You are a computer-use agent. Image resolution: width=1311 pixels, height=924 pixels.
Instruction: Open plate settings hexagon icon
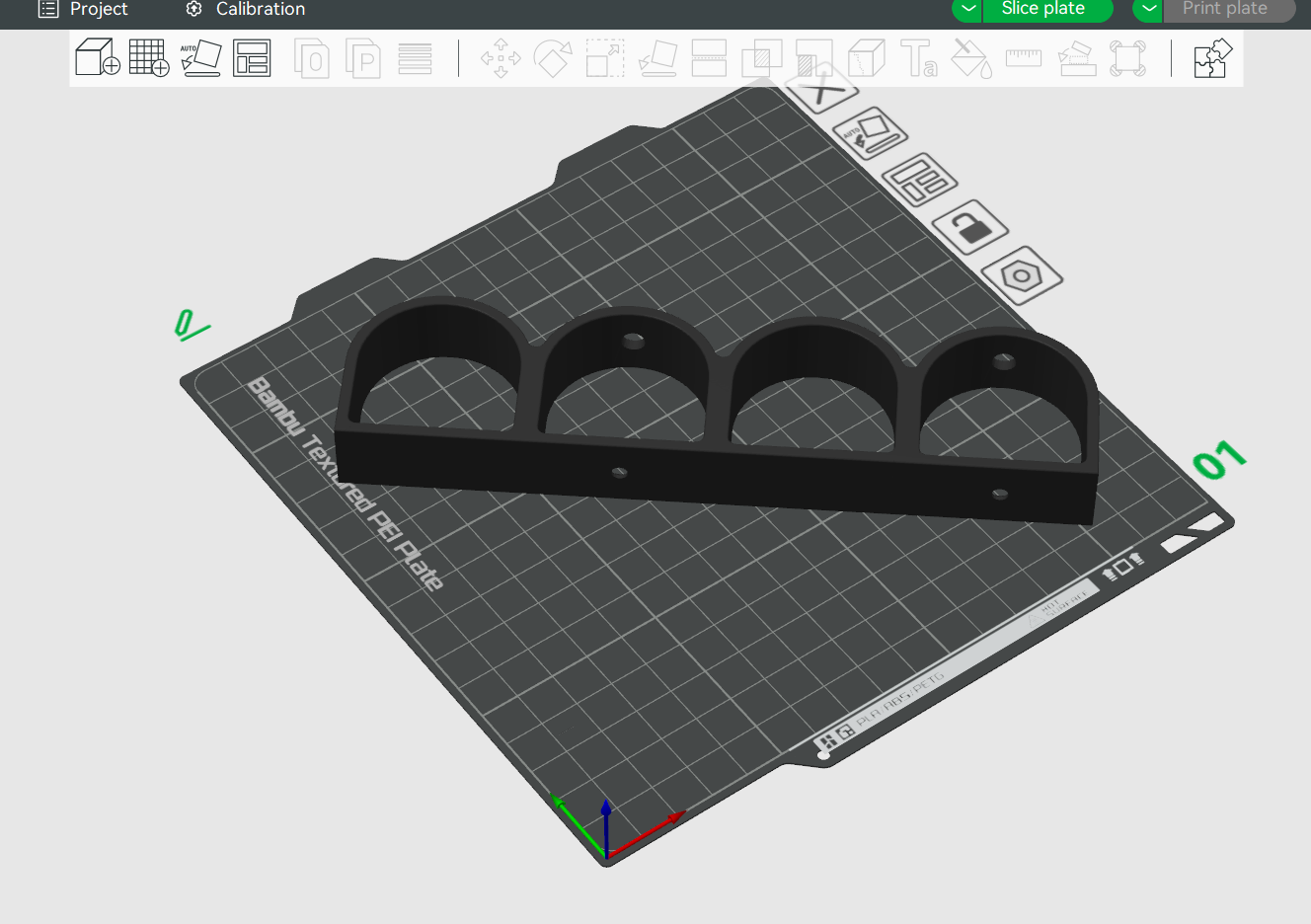(1023, 275)
